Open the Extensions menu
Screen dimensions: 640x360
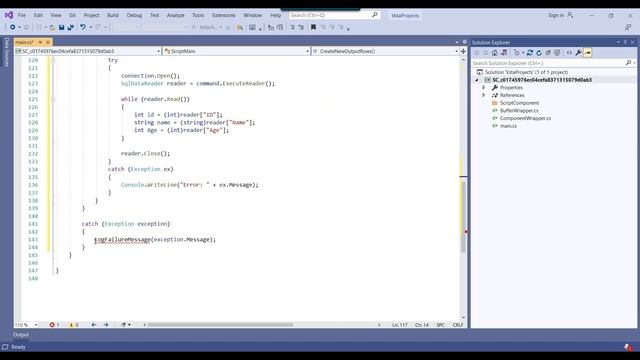224,15
